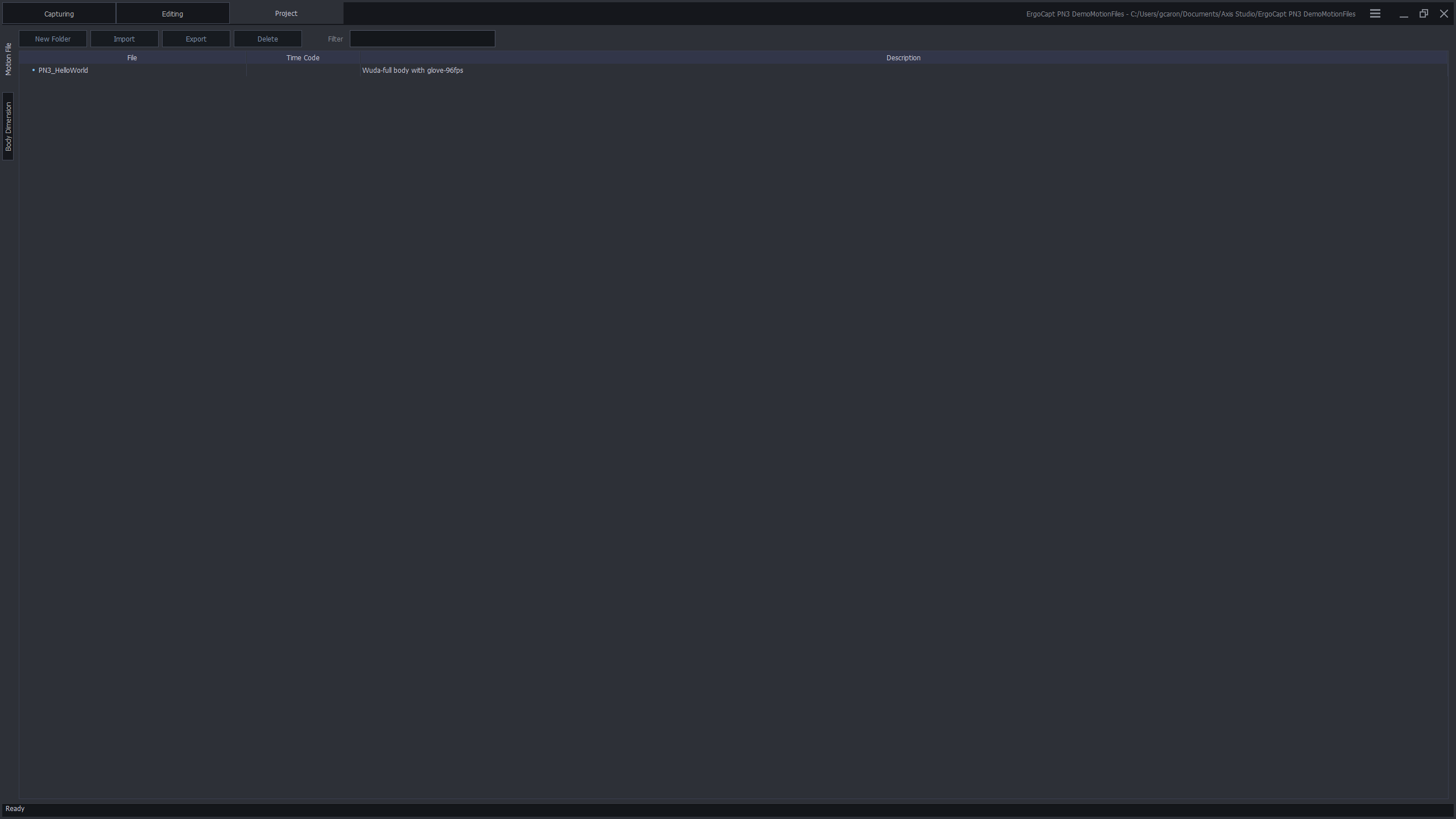Click the Ready status bar text
1456x819 pixels.
[15, 808]
